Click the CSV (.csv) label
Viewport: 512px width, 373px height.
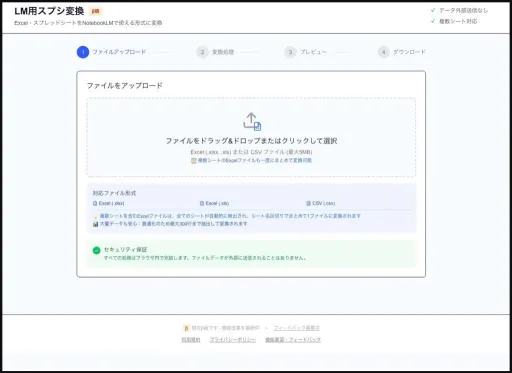click(x=323, y=203)
